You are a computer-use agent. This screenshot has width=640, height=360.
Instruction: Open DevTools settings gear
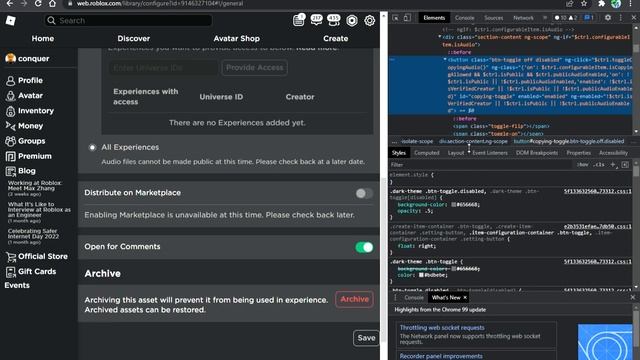pyautogui.click(x=608, y=18)
